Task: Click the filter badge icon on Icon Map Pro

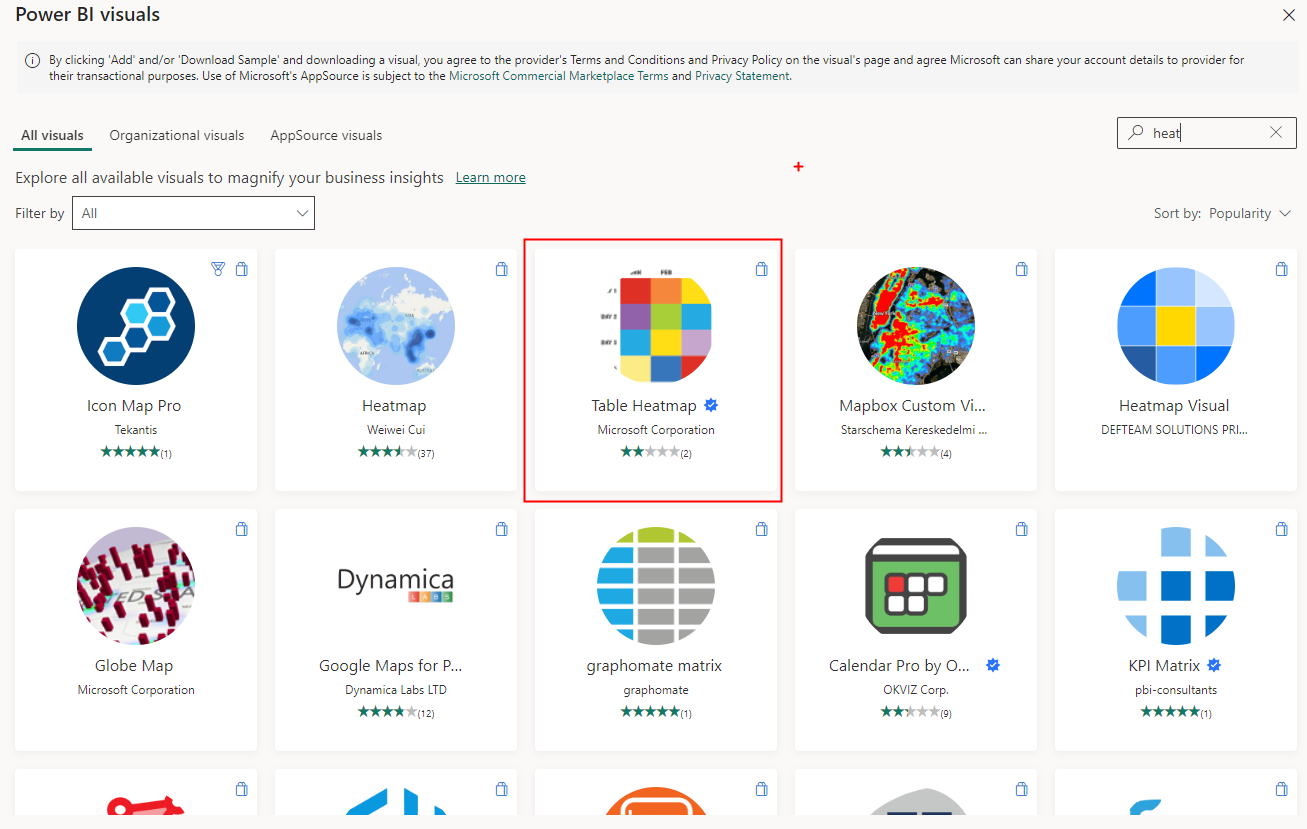Action: (218, 268)
